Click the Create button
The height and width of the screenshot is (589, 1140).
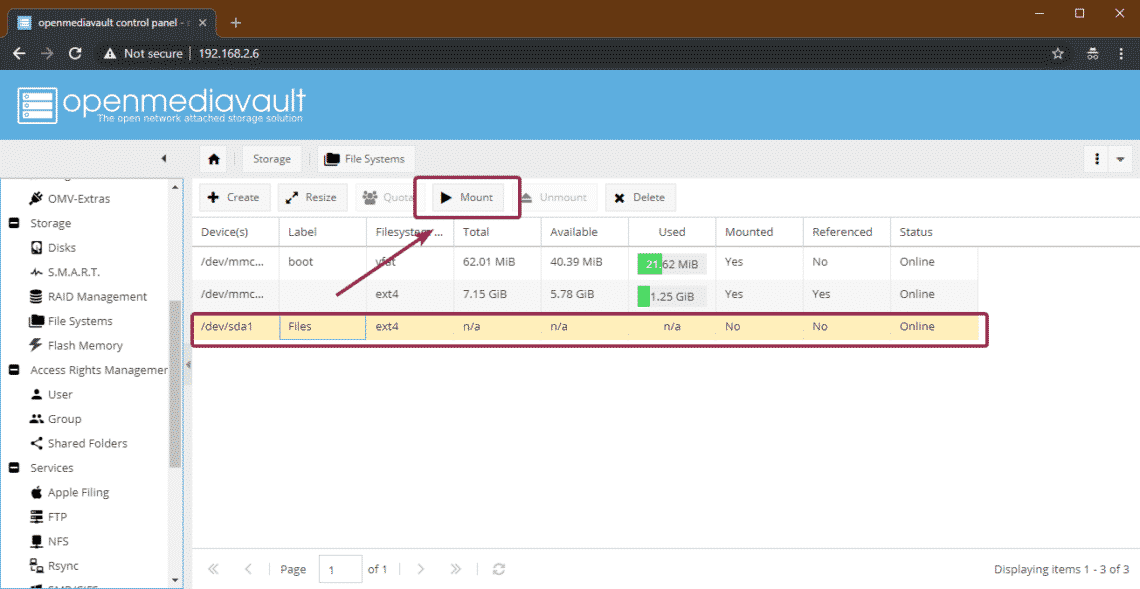(234, 197)
